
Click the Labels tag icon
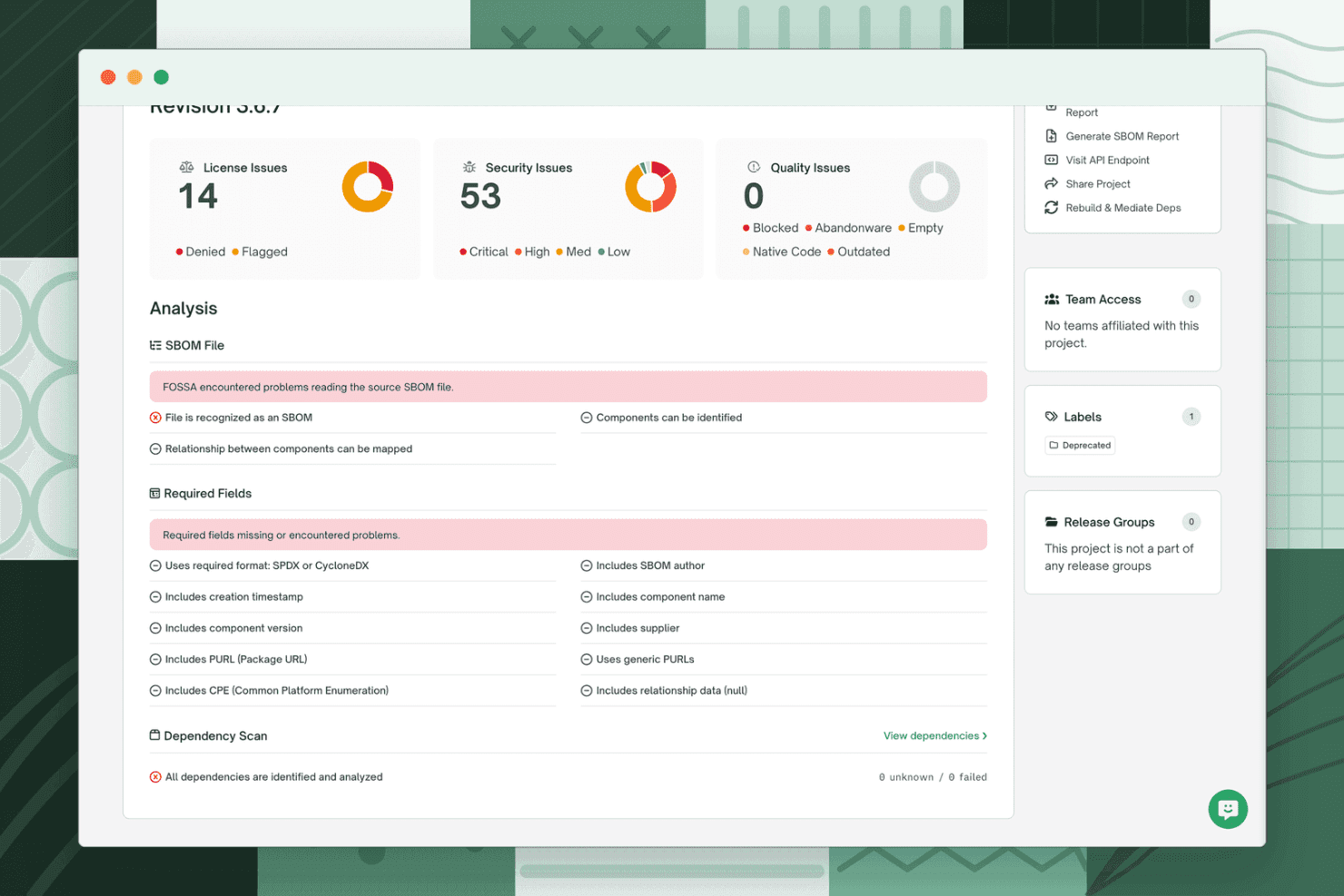click(1052, 417)
